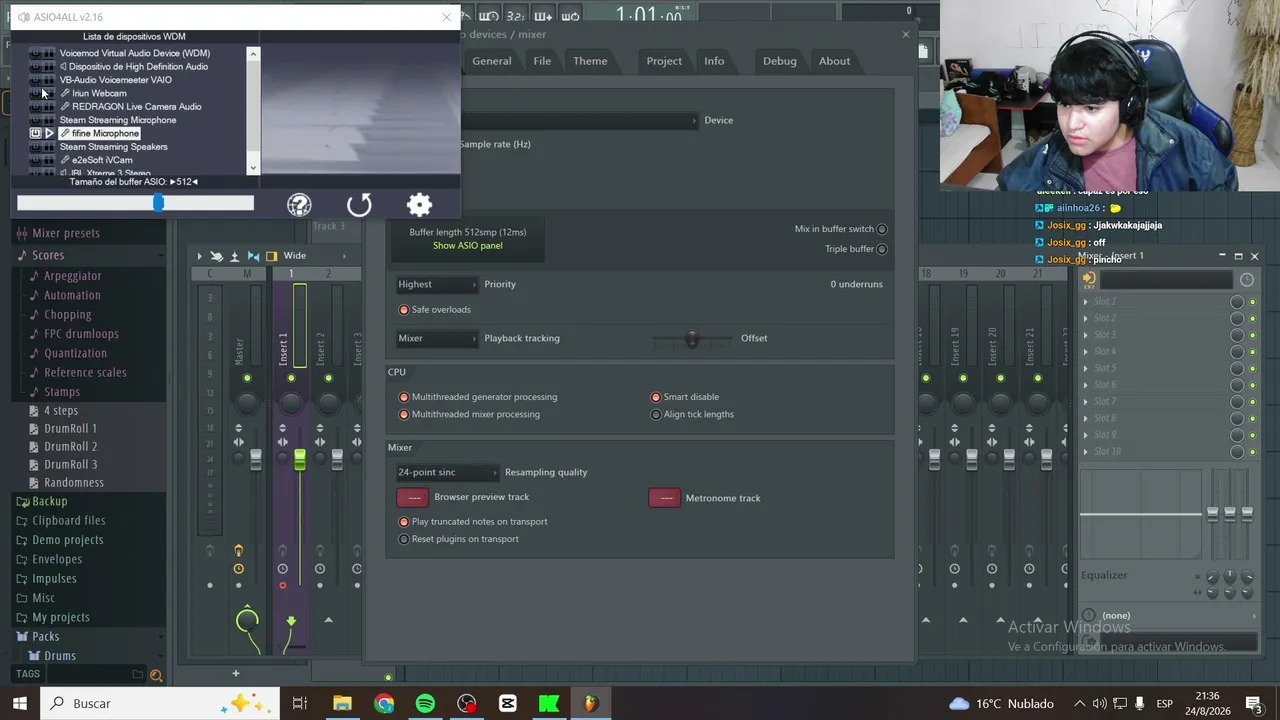Expand the fifine Microphone device entry
The height and width of the screenshot is (720, 1280).
pos(49,133)
